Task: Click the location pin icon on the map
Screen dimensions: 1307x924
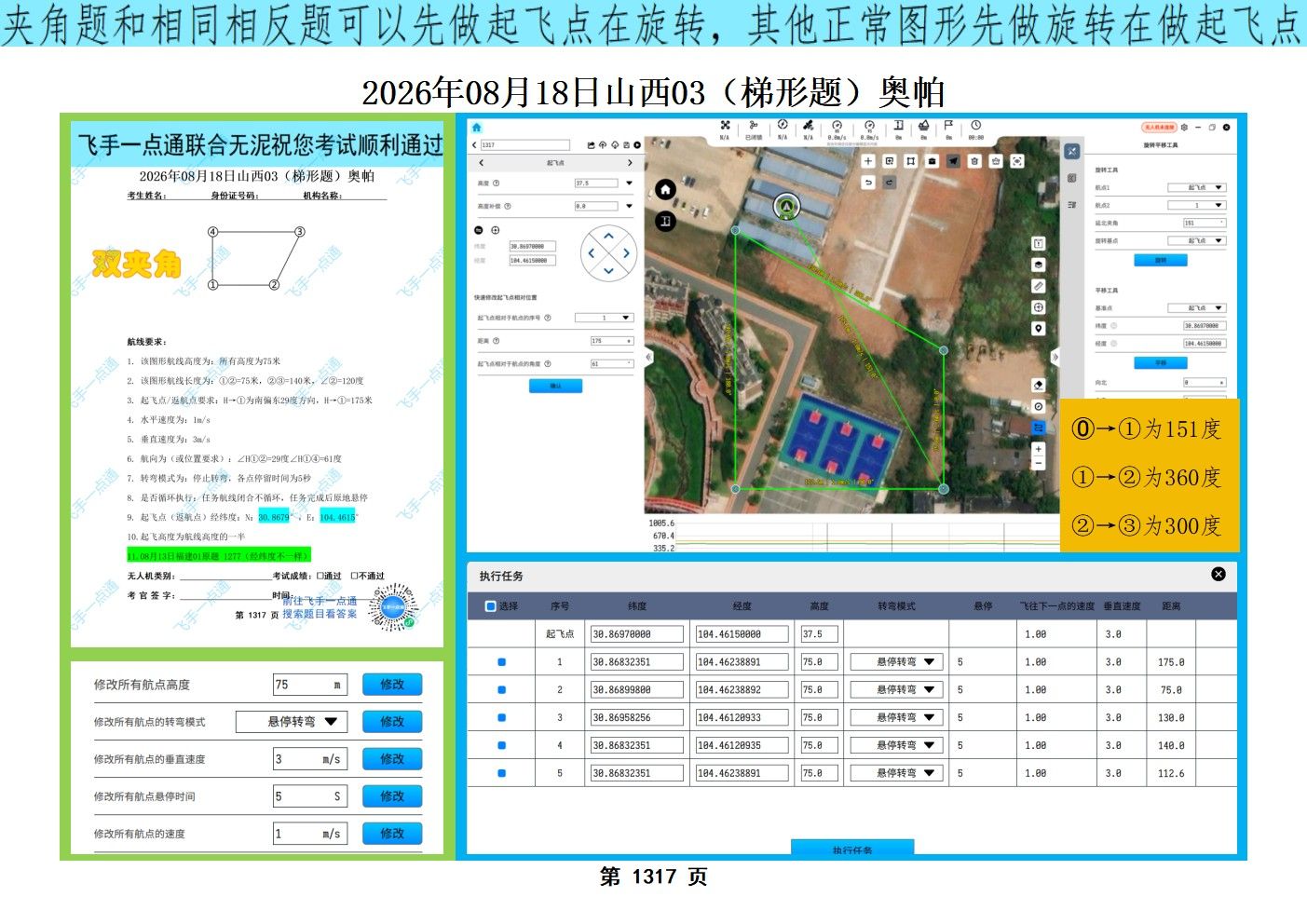Action: [1039, 329]
